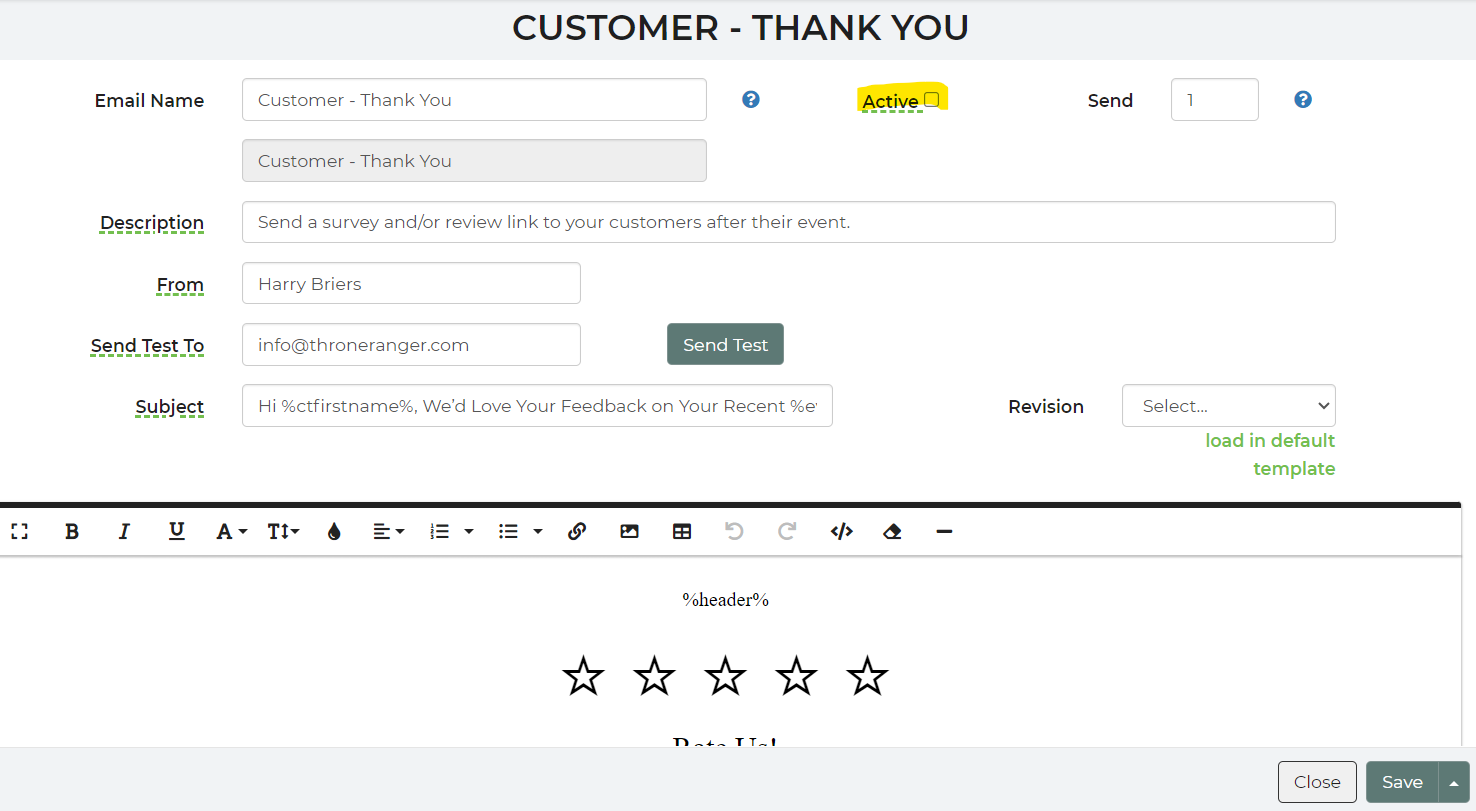Screen dimensions: 1476x811
Task: Insert an image using the picture icon
Action: (x=629, y=532)
